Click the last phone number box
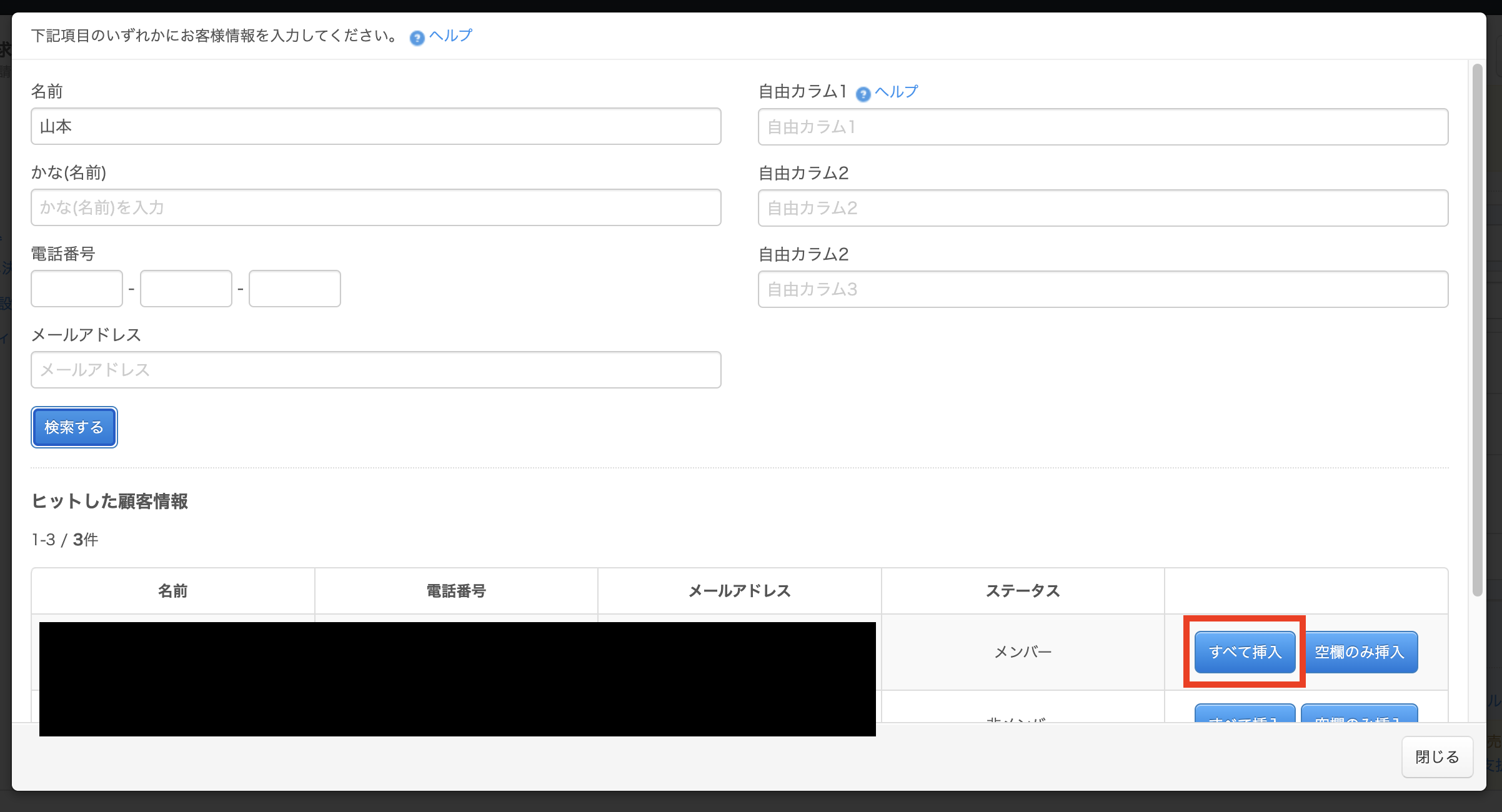 (x=295, y=289)
